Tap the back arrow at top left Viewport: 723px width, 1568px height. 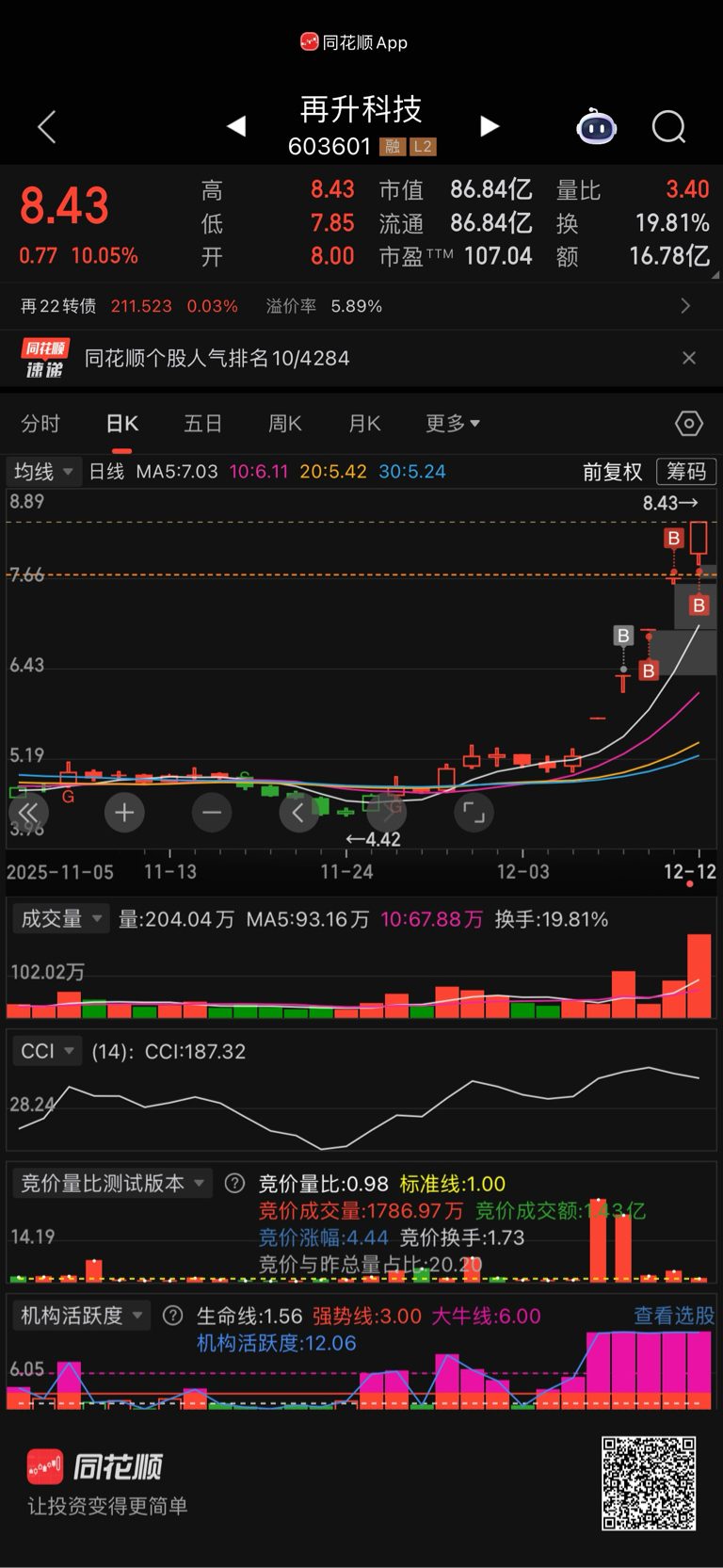(46, 126)
